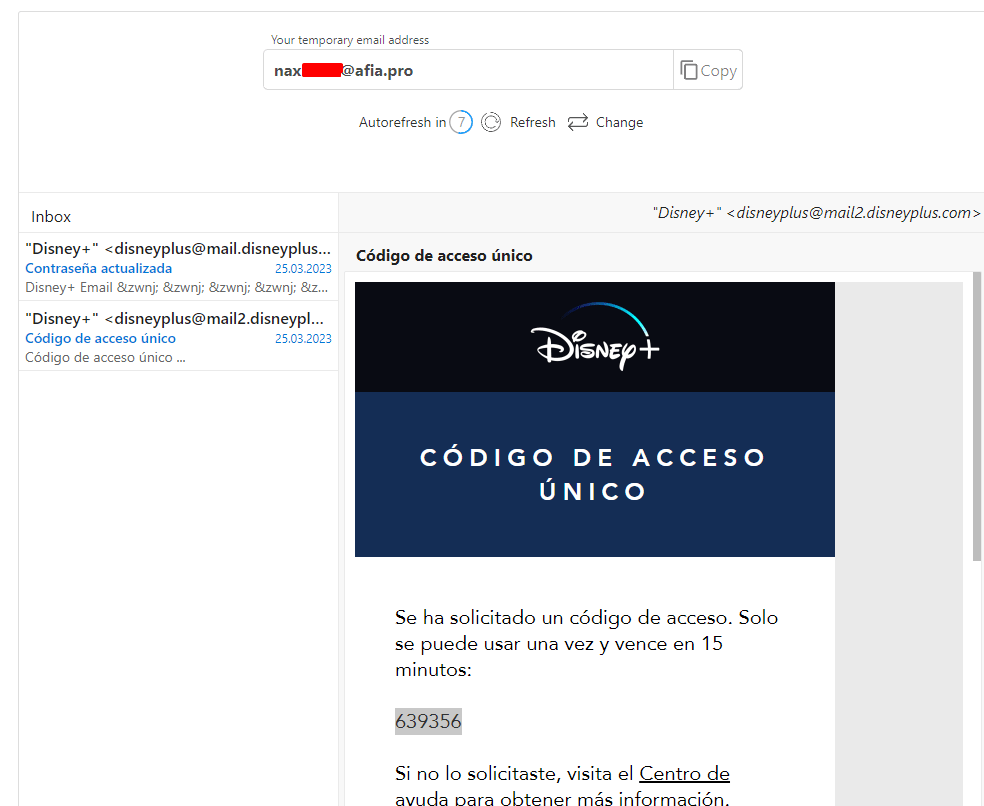Click sender disneyplus@mail2.disneypl in second row
This screenshot has width=984, height=806.
coord(174,319)
